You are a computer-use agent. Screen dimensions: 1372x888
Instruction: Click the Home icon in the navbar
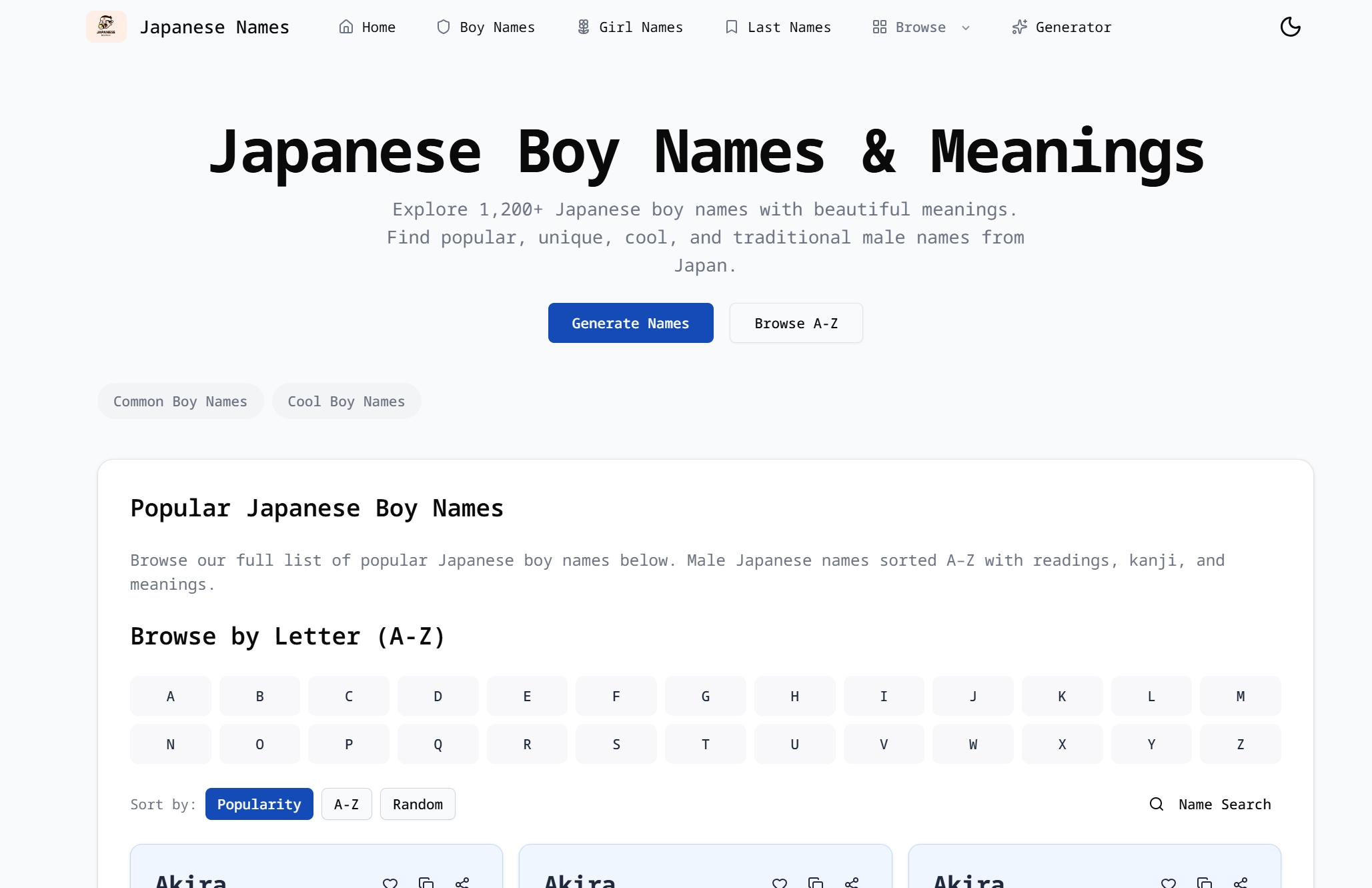tap(347, 27)
